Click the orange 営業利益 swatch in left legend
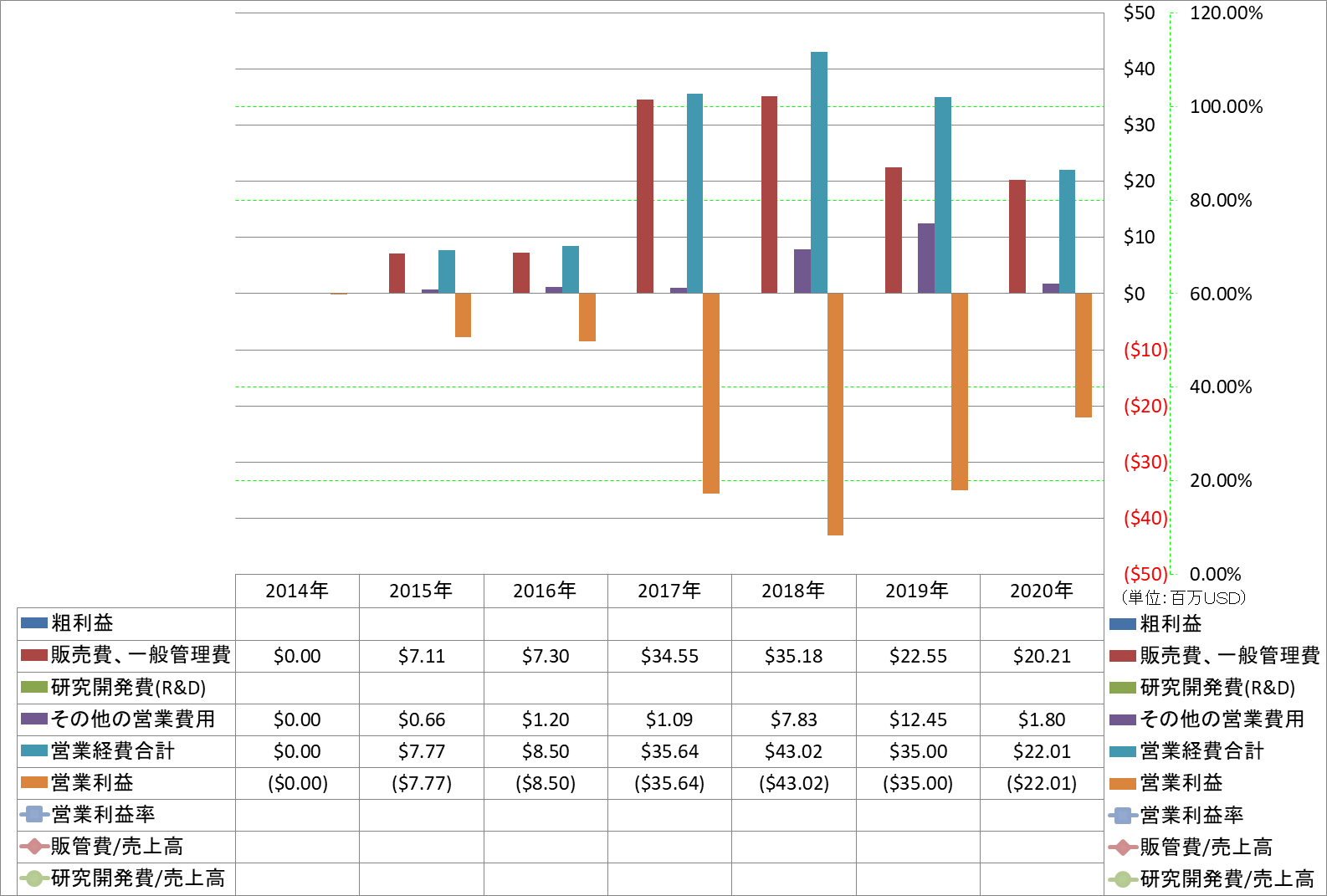This screenshot has width=1327, height=896. (x=34, y=782)
